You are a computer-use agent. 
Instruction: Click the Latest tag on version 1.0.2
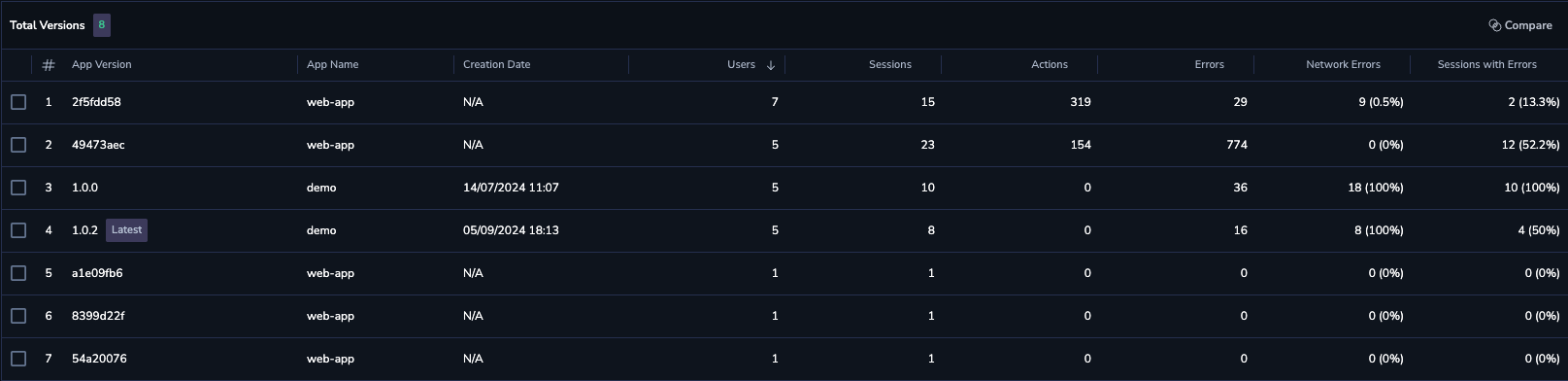coord(127,230)
